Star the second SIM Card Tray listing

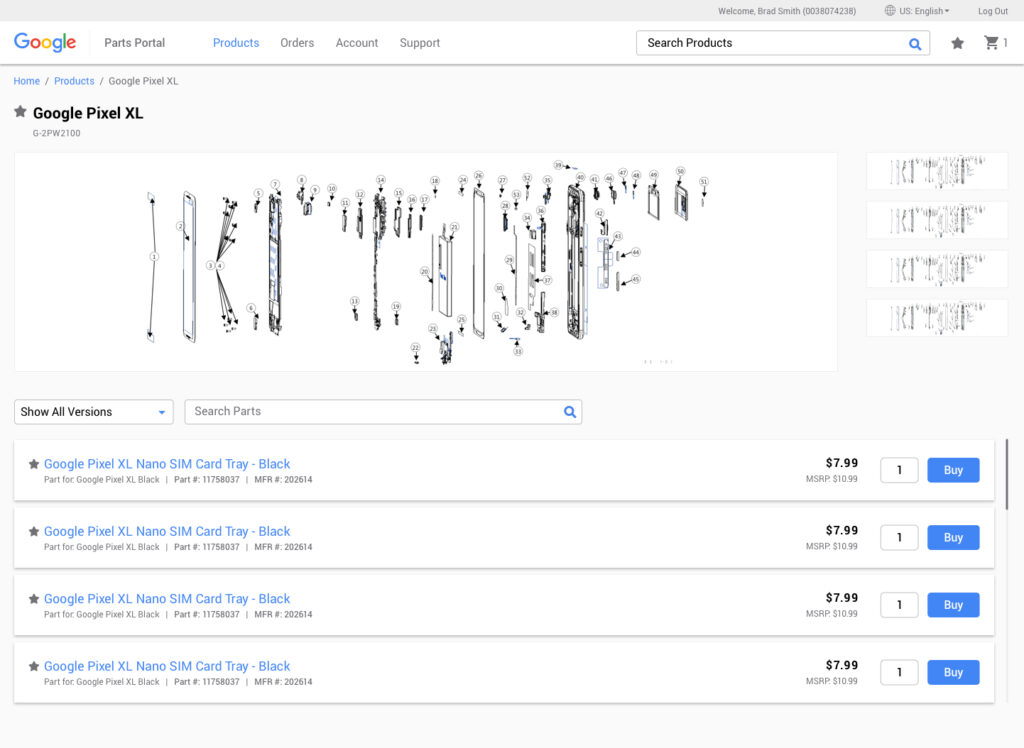34,531
